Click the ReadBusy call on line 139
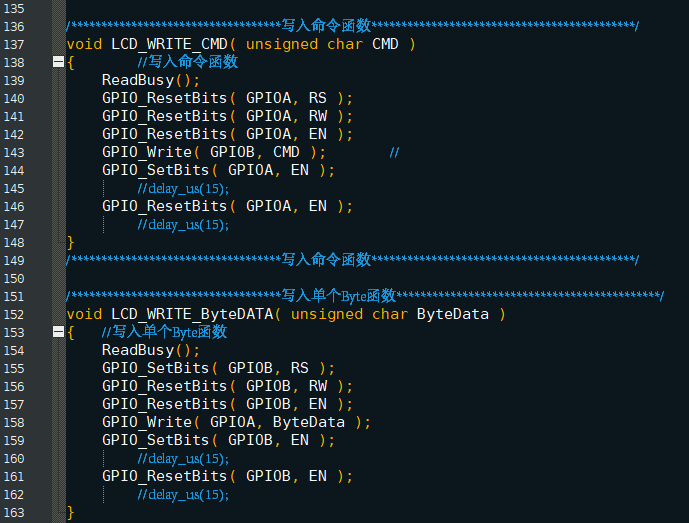 [x=138, y=80]
